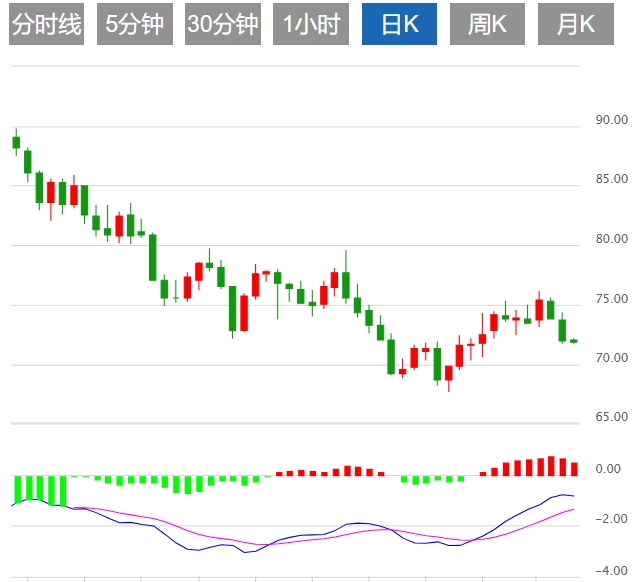
Task: Click the -2.00 MACD axis label
Action: pyautogui.click(x=607, y=519)
